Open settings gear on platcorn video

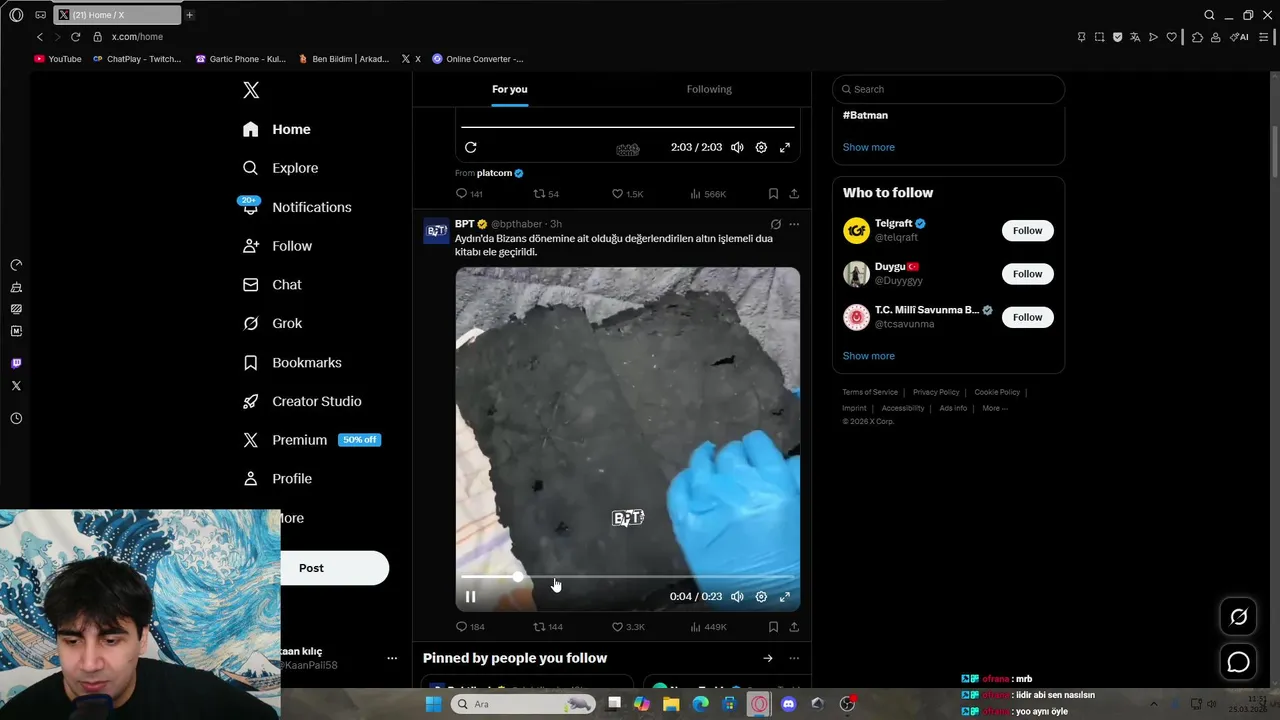(761, 147)
